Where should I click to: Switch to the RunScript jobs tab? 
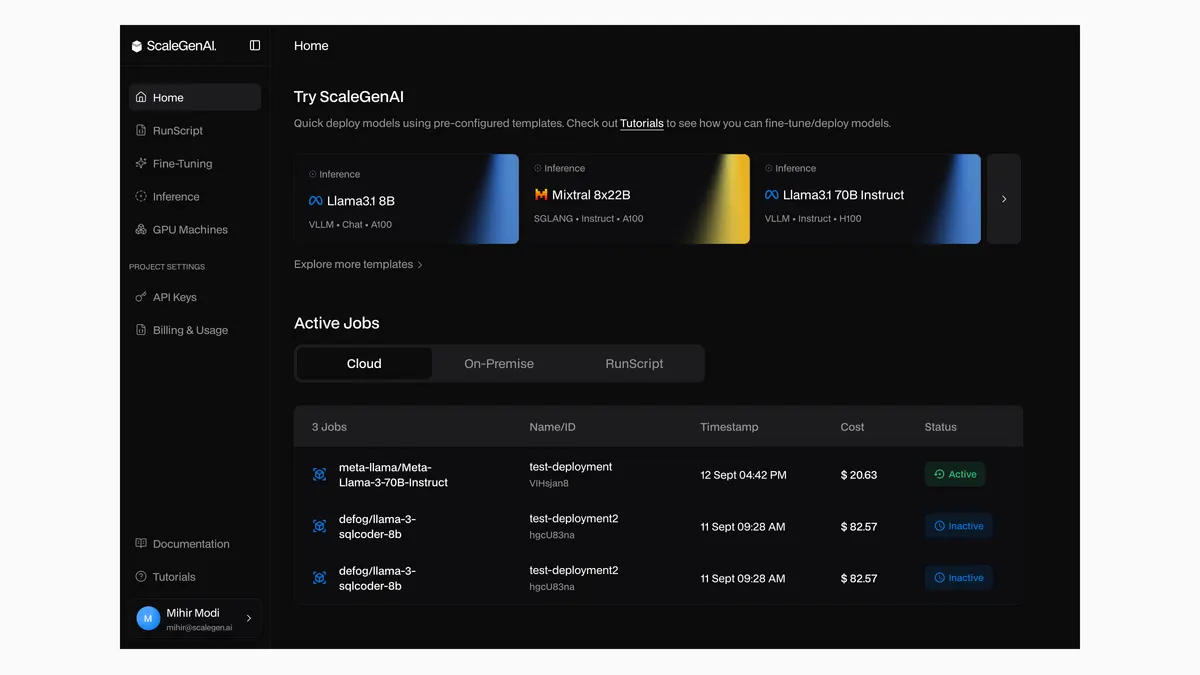(634, 364)
